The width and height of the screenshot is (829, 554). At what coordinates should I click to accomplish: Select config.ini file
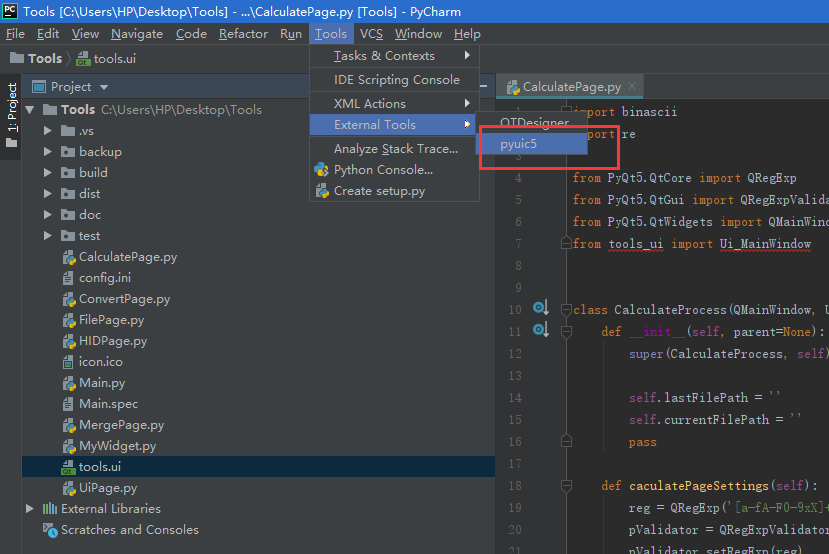click(x=105, y=278)
